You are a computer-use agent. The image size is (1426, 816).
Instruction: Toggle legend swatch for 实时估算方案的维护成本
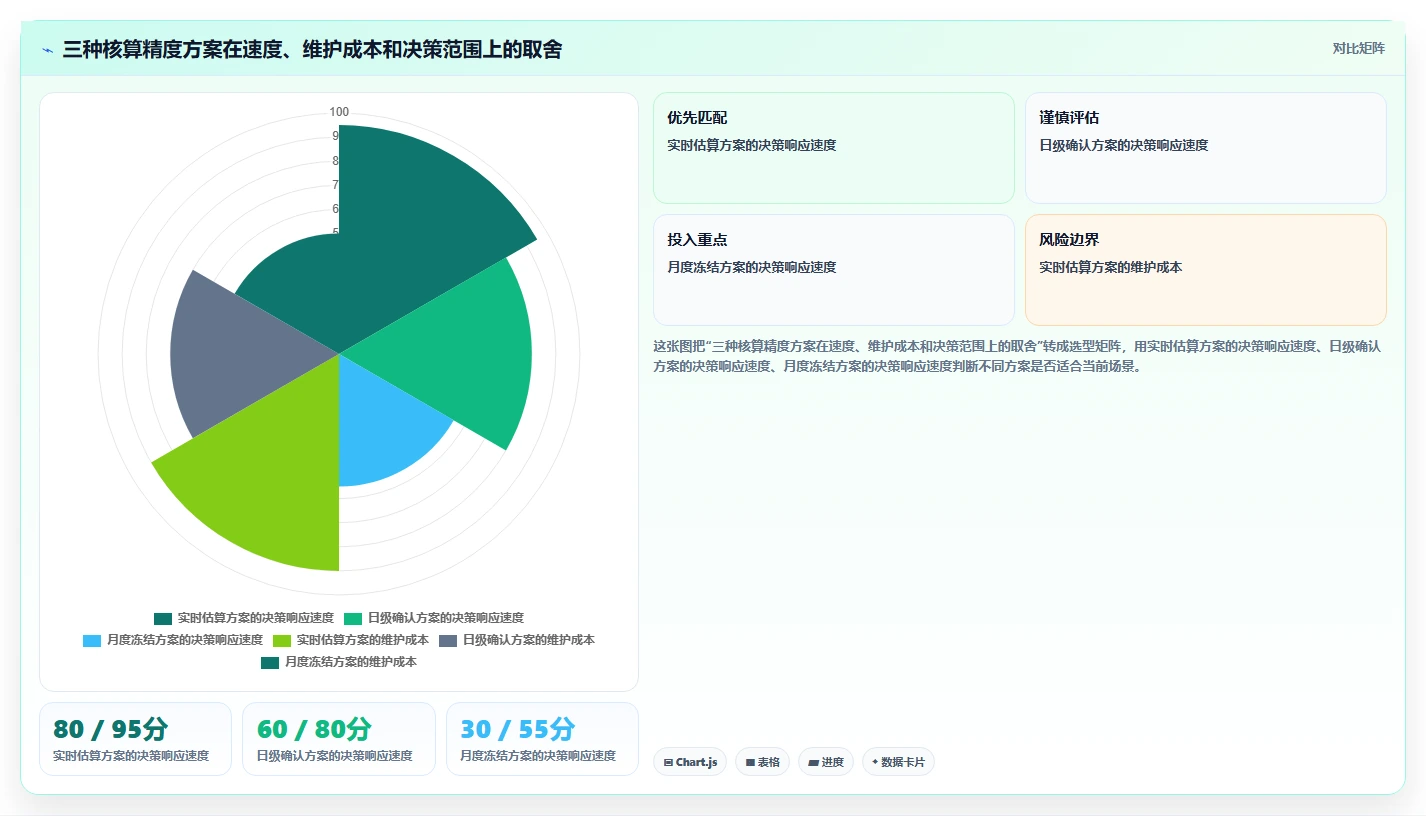(x=282, y=641)
